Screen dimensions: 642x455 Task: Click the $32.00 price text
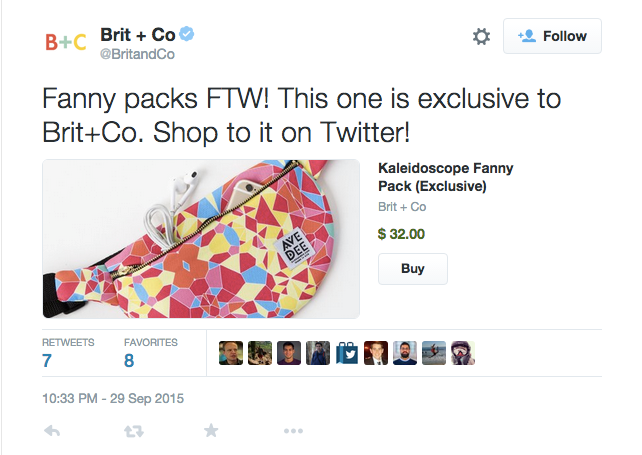[401, 235]
